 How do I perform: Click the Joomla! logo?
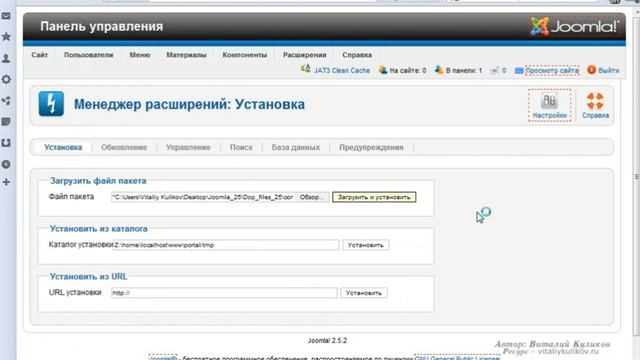pyautogui.click(x=574, y=27)
